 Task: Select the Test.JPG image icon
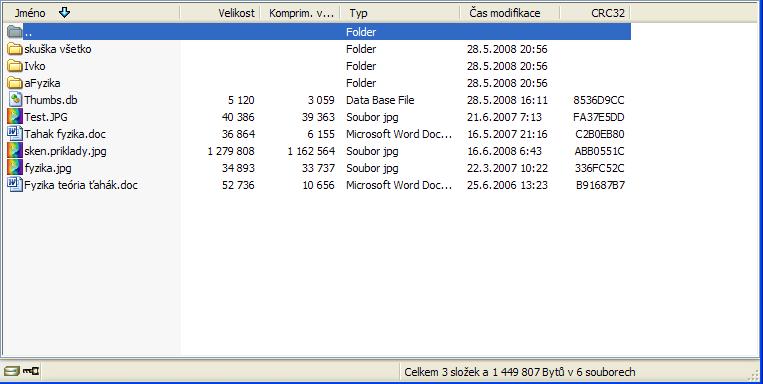click(x=15, y=117)
